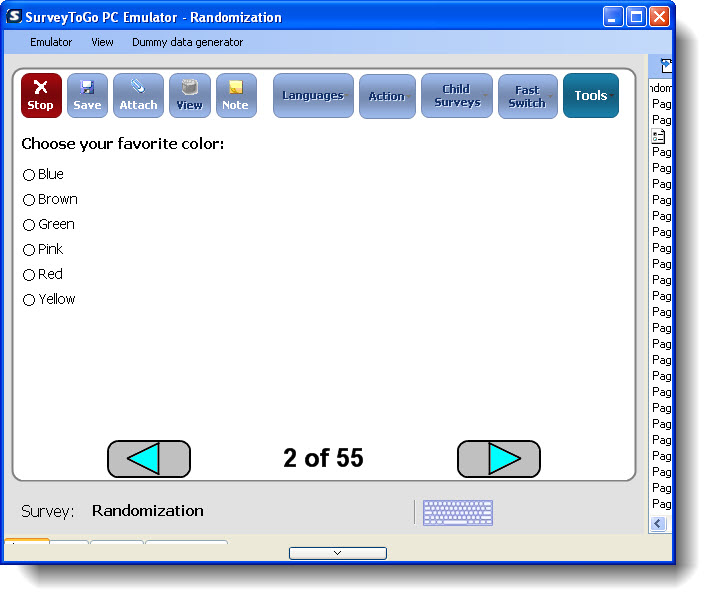Open the Action dropdown menu
The width and height of the screenshot is (716, 605).
click(387, 96)
